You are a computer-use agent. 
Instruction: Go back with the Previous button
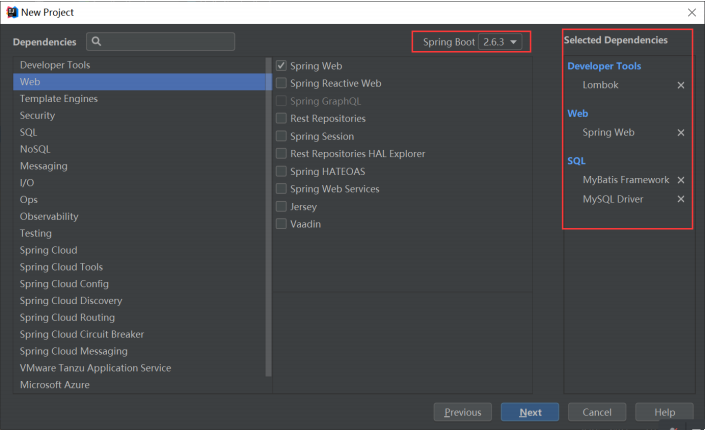(463, 412)
